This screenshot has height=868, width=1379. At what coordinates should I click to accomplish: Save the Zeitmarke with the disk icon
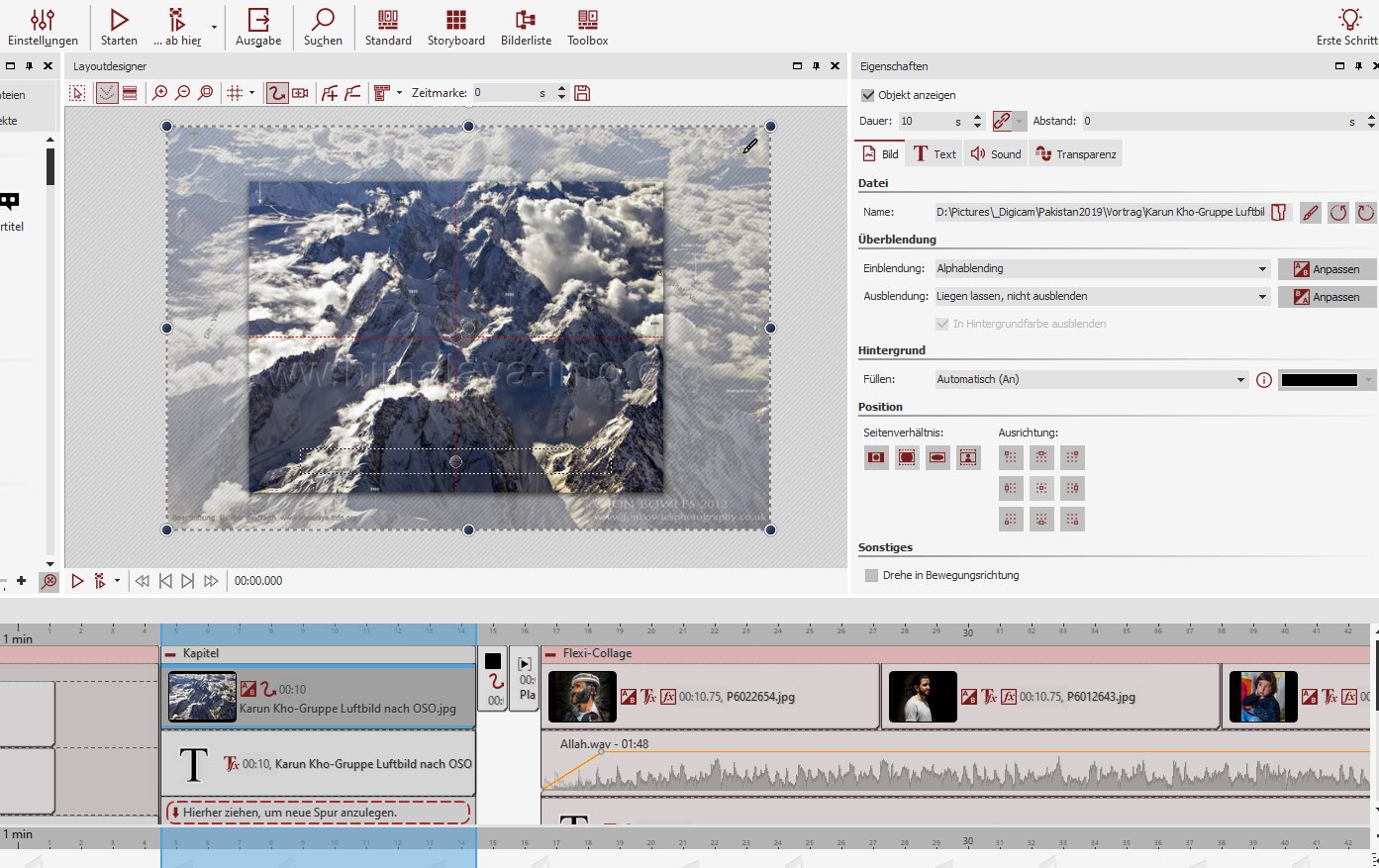582,93
